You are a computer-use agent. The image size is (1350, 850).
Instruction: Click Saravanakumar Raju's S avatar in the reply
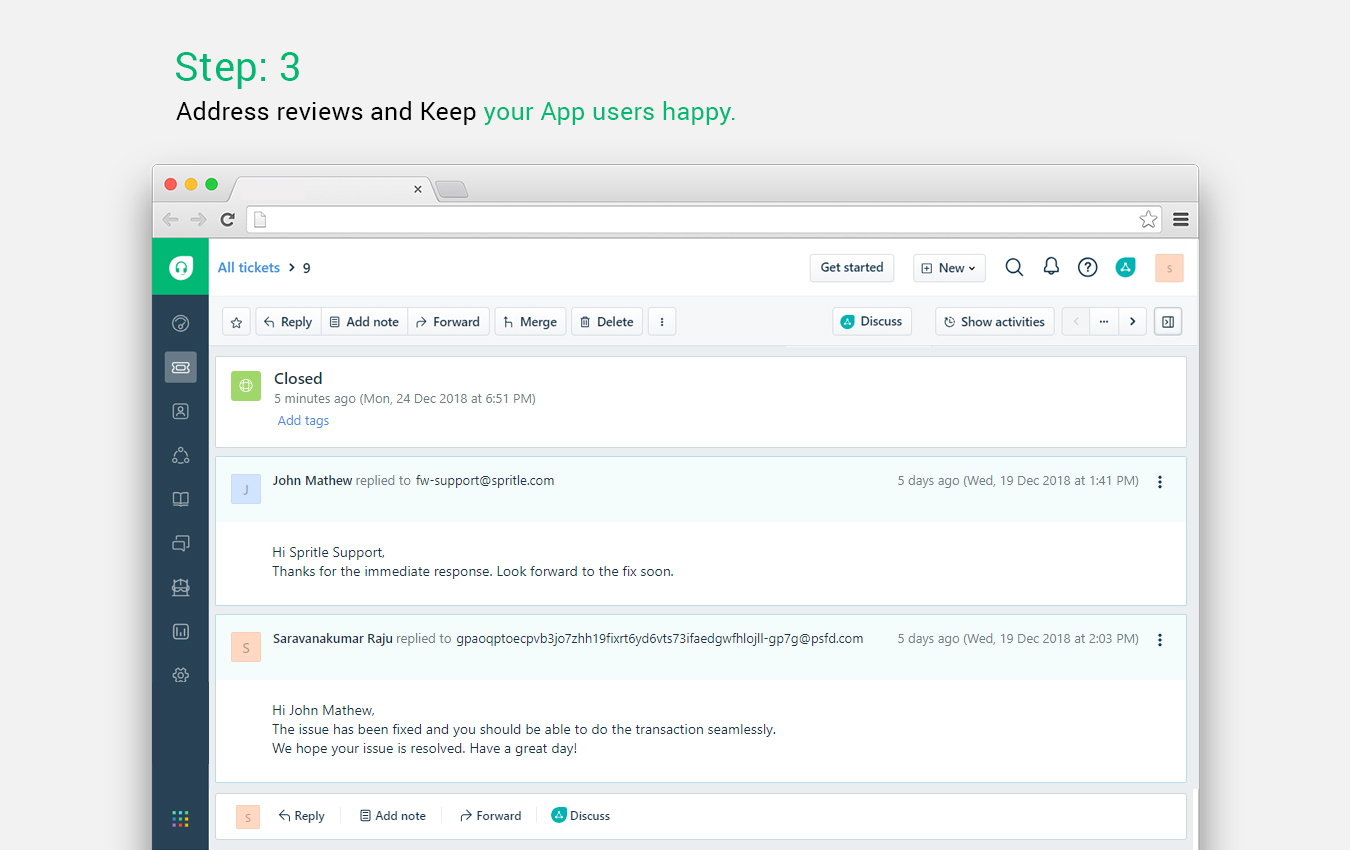246,647
